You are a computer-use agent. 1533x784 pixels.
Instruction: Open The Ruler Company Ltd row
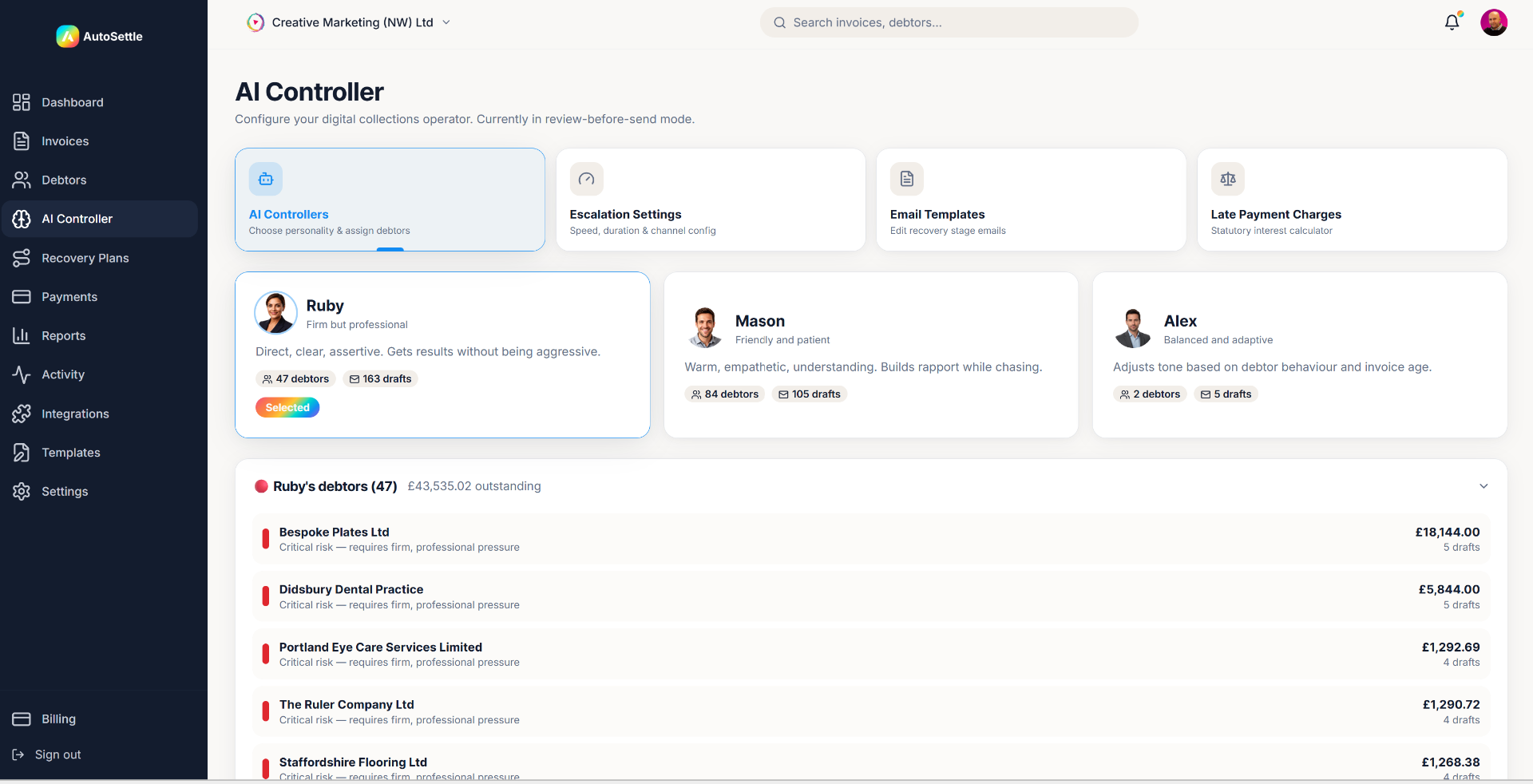tap(871, 711)
